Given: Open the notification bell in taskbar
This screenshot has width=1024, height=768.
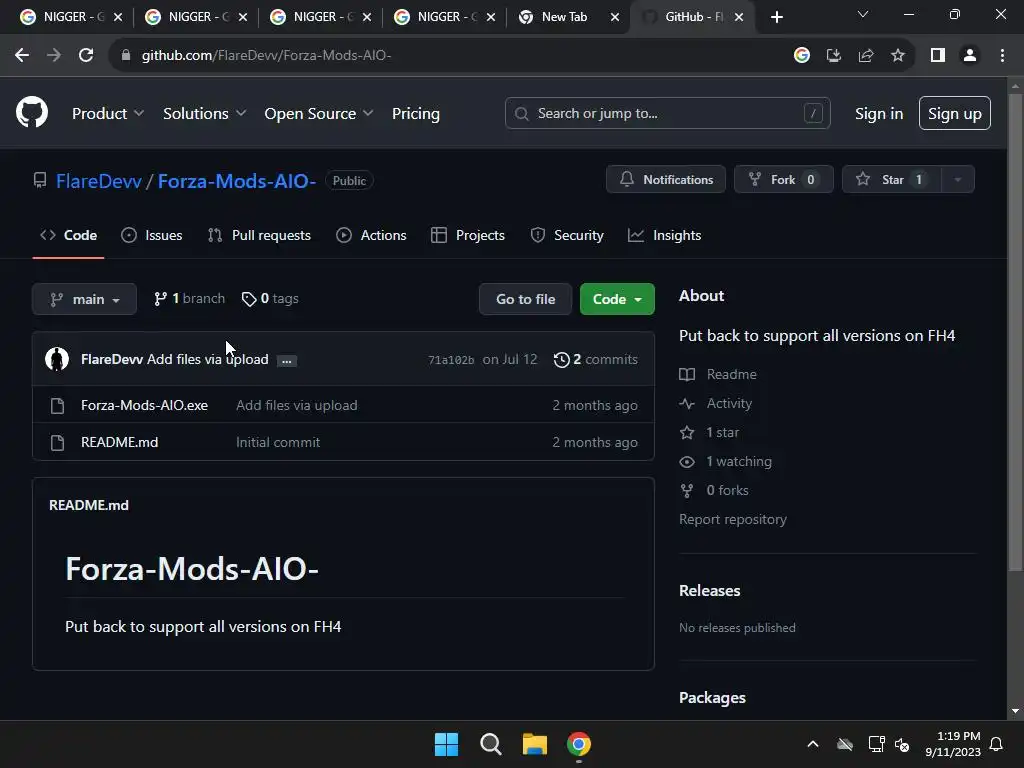Looking at the screenshot, I should (997, 744).
